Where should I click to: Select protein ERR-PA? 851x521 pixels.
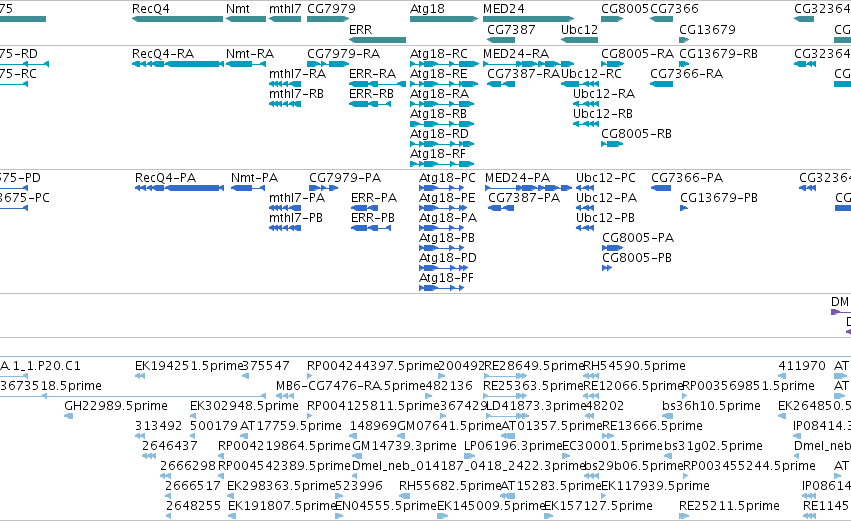[x=364, y=208]
